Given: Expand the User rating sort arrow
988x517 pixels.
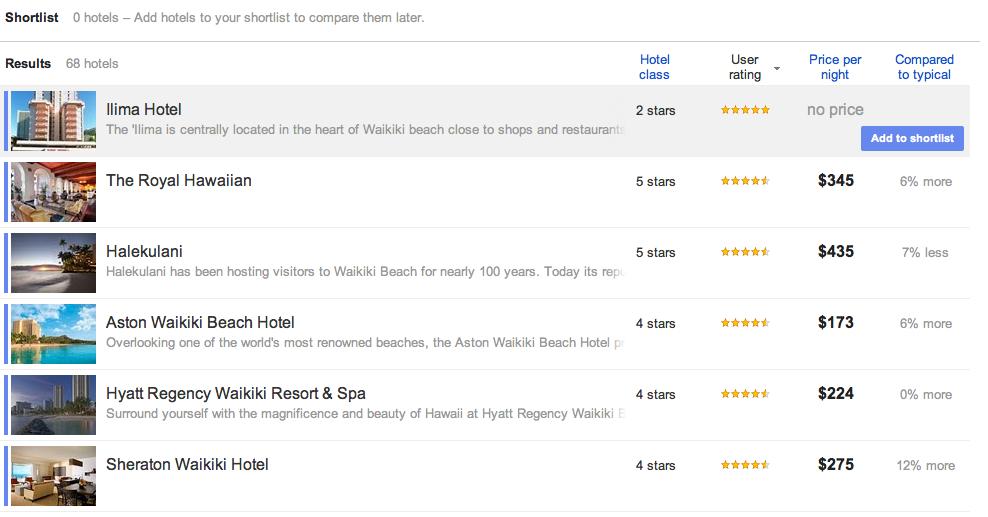Looking at the screenshot, I should [x=777, y=69].
